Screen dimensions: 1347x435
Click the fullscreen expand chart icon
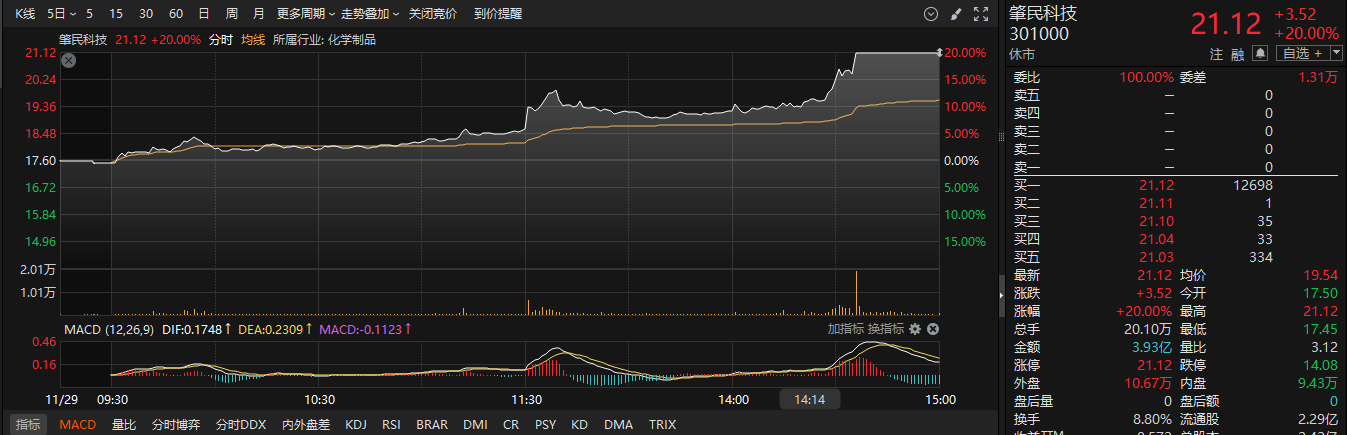point(981,14)
